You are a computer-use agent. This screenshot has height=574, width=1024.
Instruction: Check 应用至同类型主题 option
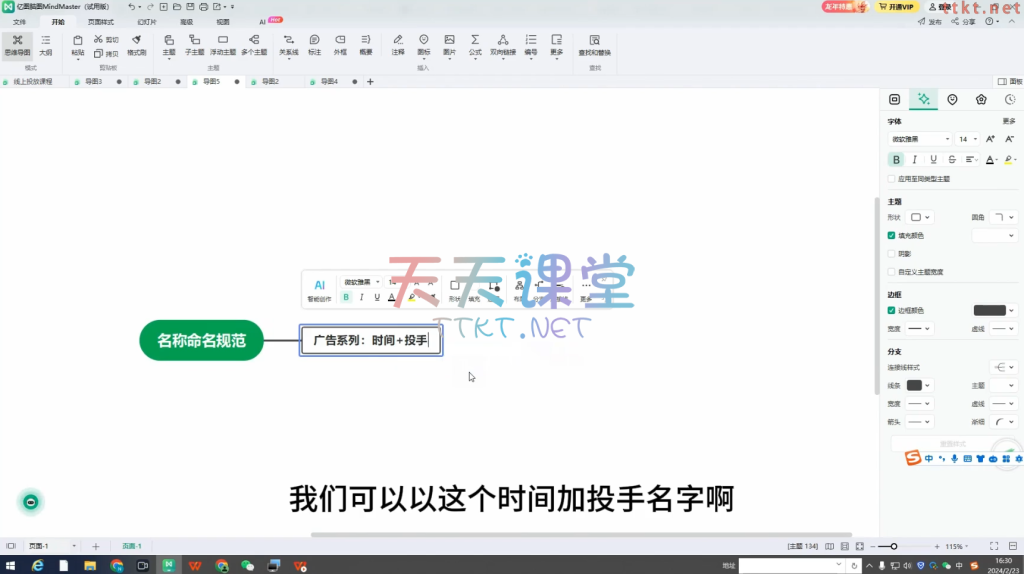892,179
